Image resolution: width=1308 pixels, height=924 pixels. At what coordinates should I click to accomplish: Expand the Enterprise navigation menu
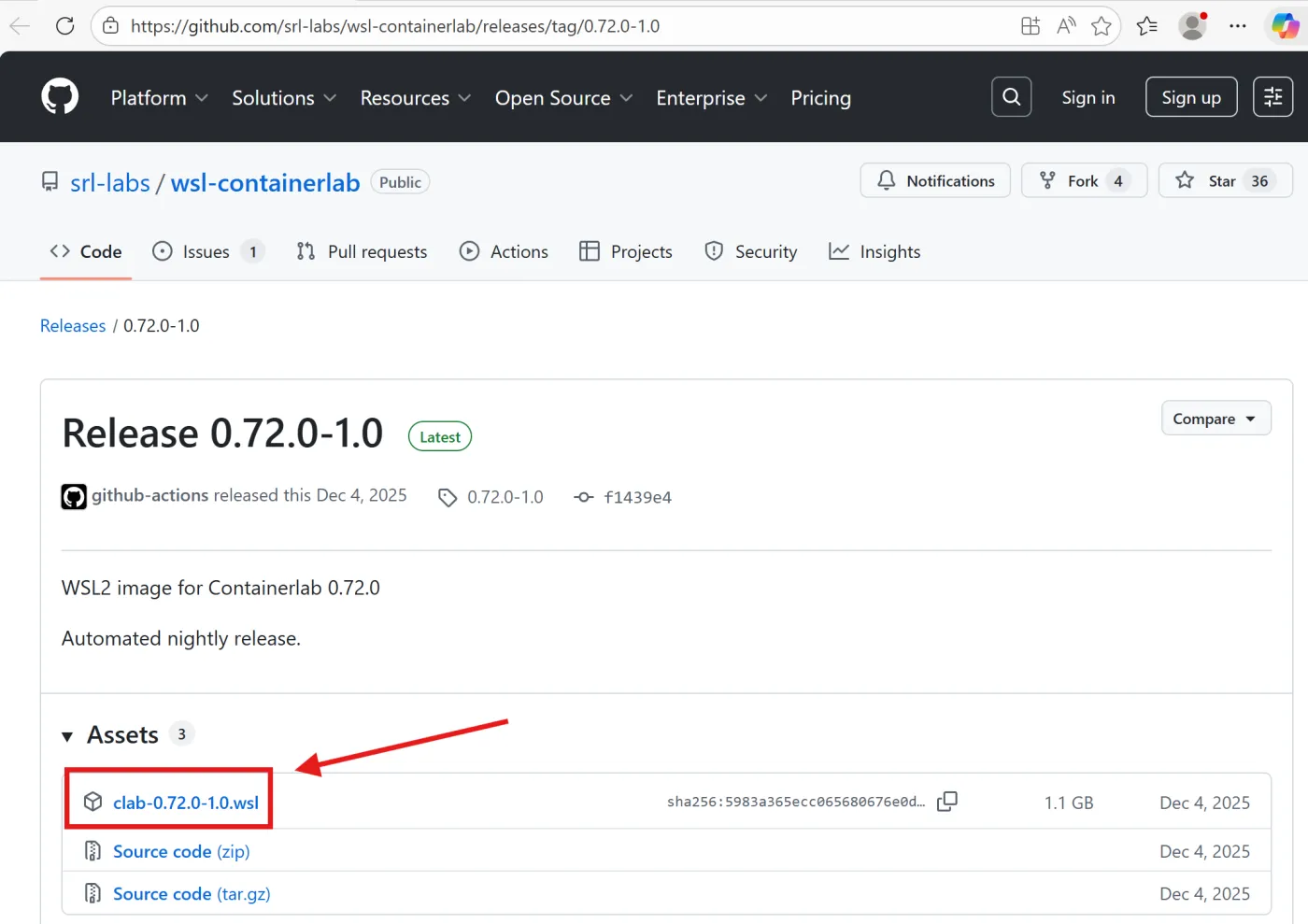point(711,97)
